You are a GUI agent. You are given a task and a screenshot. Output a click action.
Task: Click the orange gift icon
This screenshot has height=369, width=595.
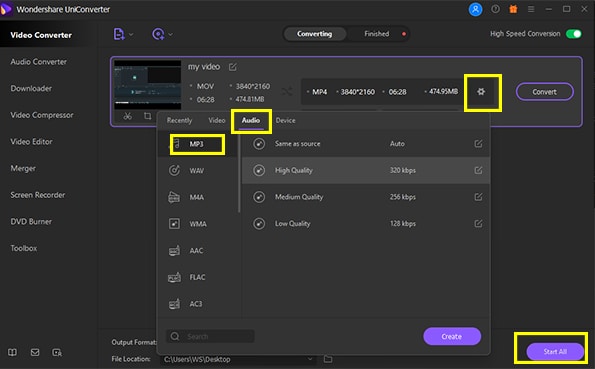point(513,9)
